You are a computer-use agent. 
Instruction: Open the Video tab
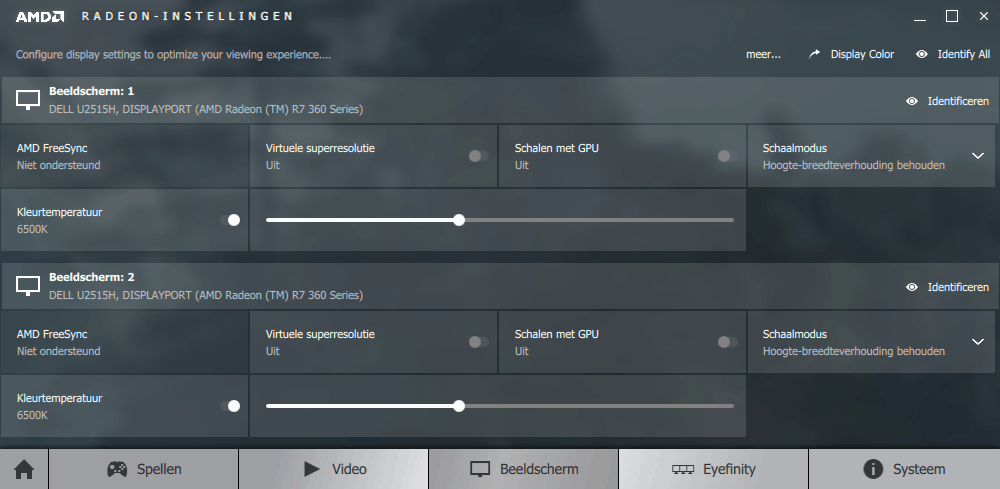(334, 470)
